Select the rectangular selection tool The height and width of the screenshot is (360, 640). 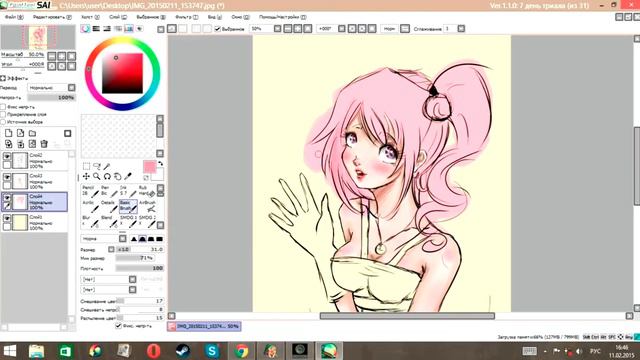tap(87, 166)
